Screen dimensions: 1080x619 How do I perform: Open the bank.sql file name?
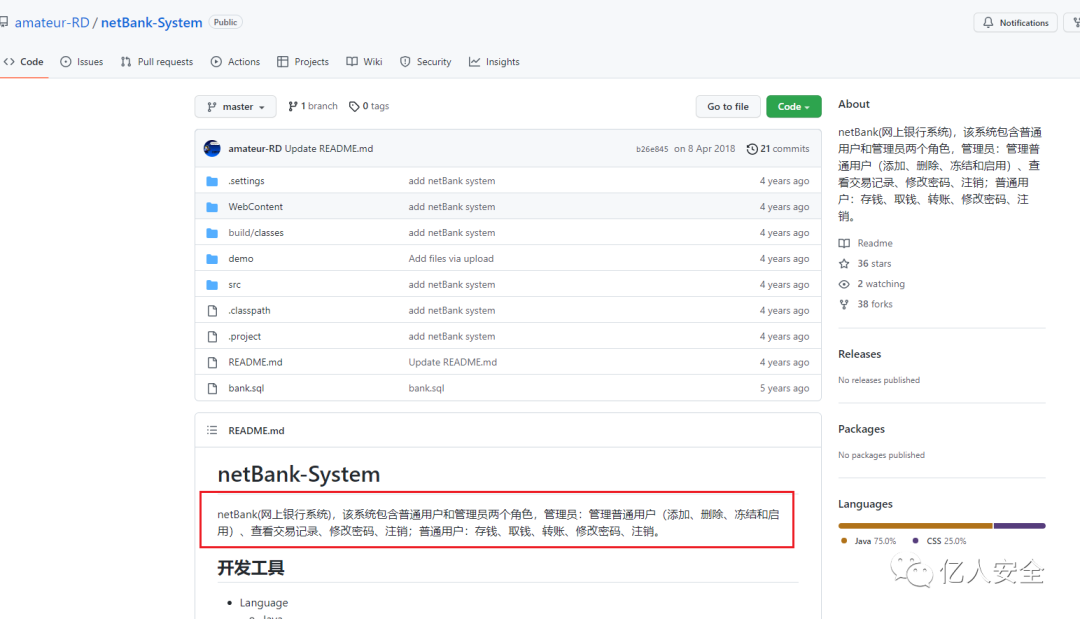[247, 388]
